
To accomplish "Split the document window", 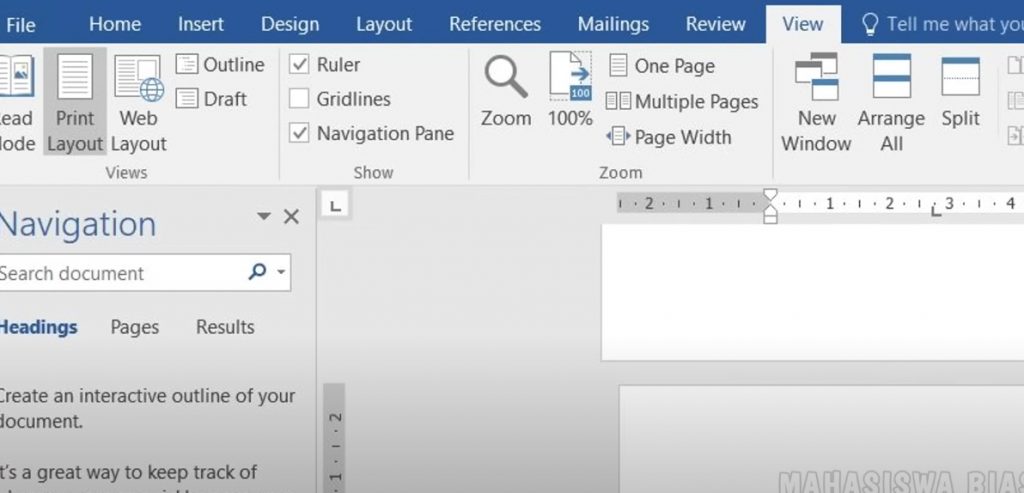I will (961, 91).
